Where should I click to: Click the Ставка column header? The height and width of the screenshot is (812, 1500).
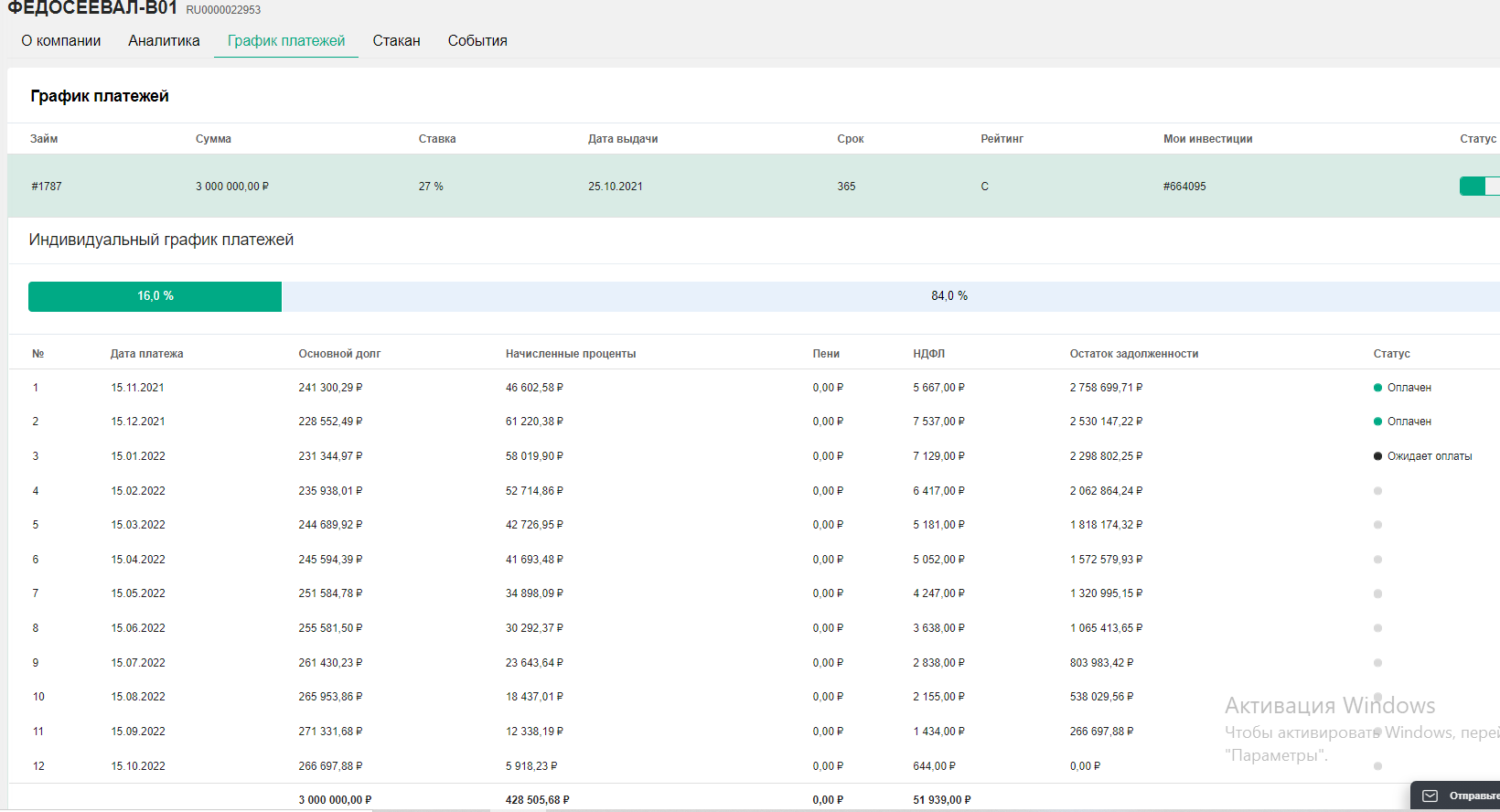point(437,139)
